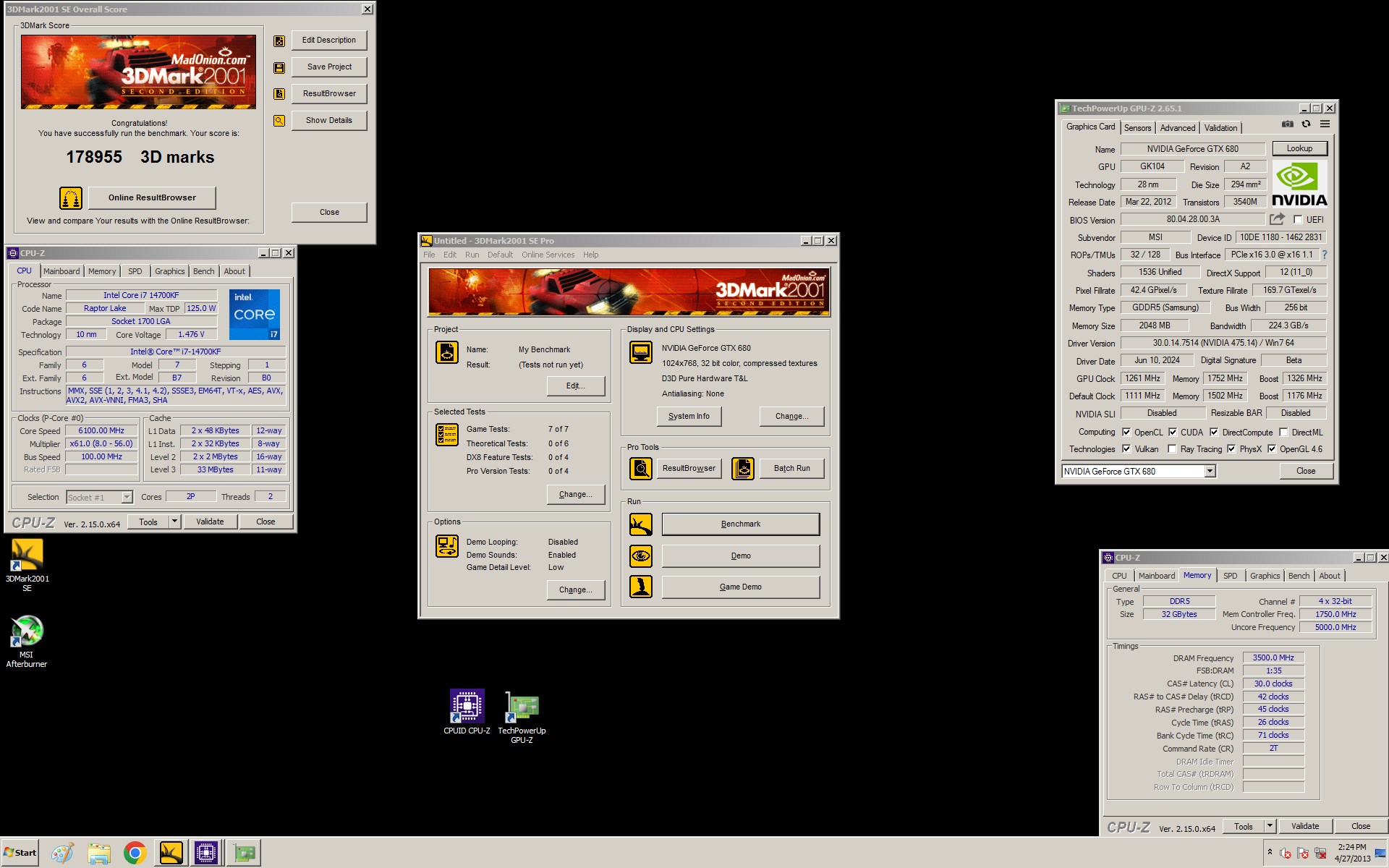Open the 3DMark2001 SE desktop shortcut
Screen dimensions: 1389x868
pyautogui.click(x=27, y=566)
